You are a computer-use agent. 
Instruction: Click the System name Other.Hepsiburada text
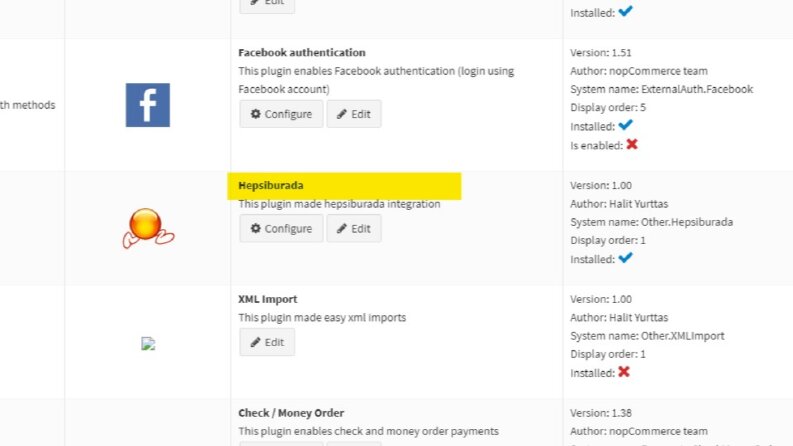[651, 222]
